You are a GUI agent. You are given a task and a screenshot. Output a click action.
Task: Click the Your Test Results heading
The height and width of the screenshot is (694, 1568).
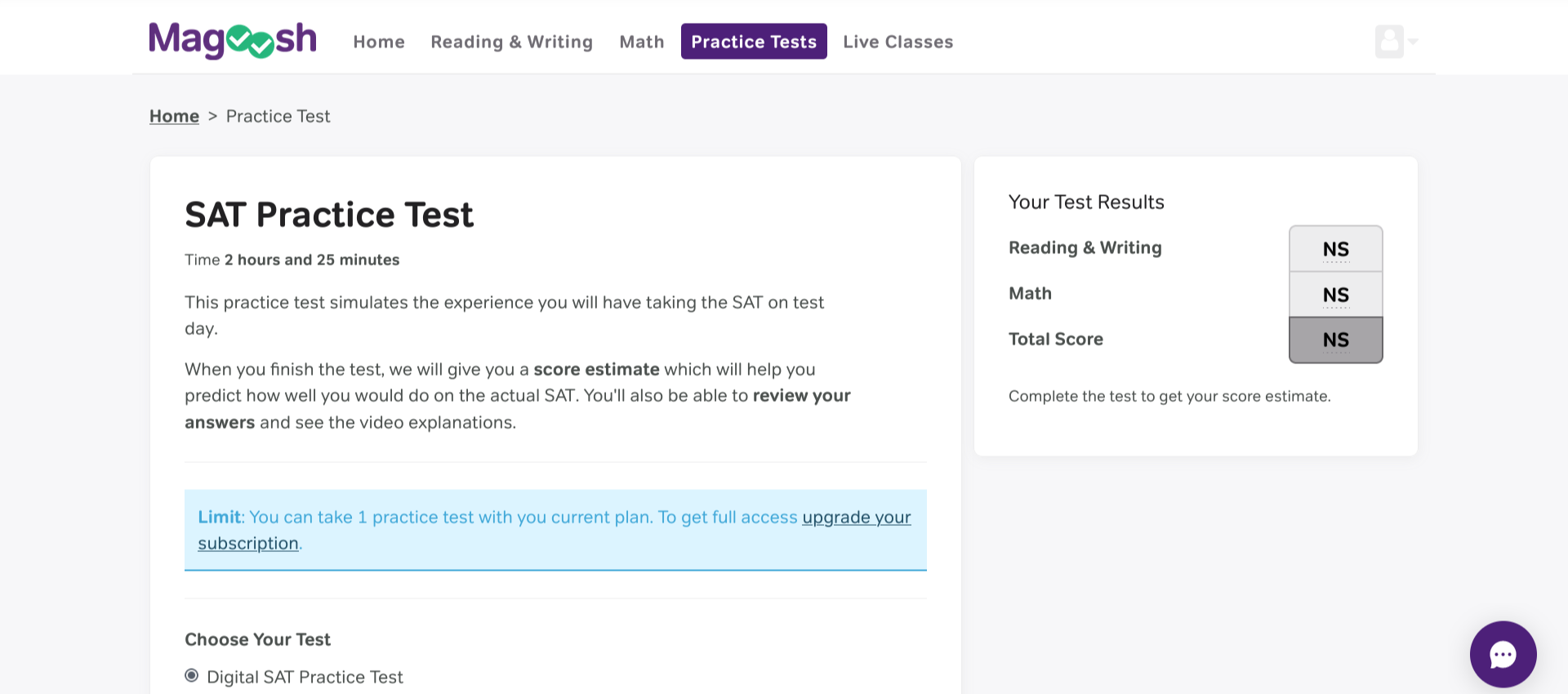tap(1085, 202)
